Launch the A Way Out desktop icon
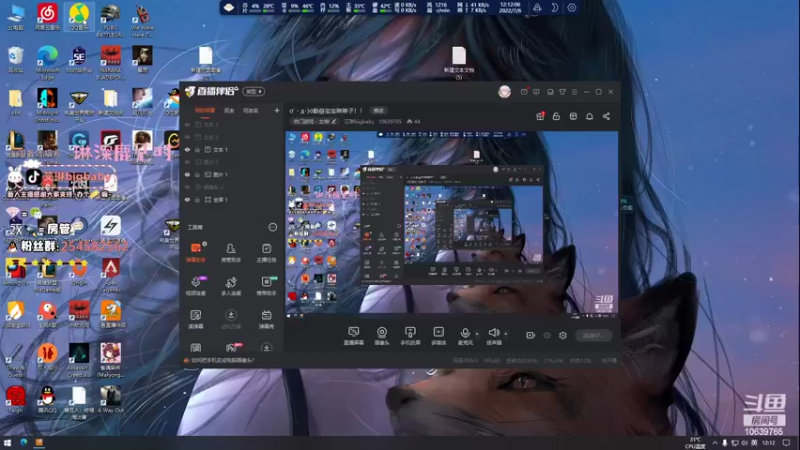 click(111, 399)
